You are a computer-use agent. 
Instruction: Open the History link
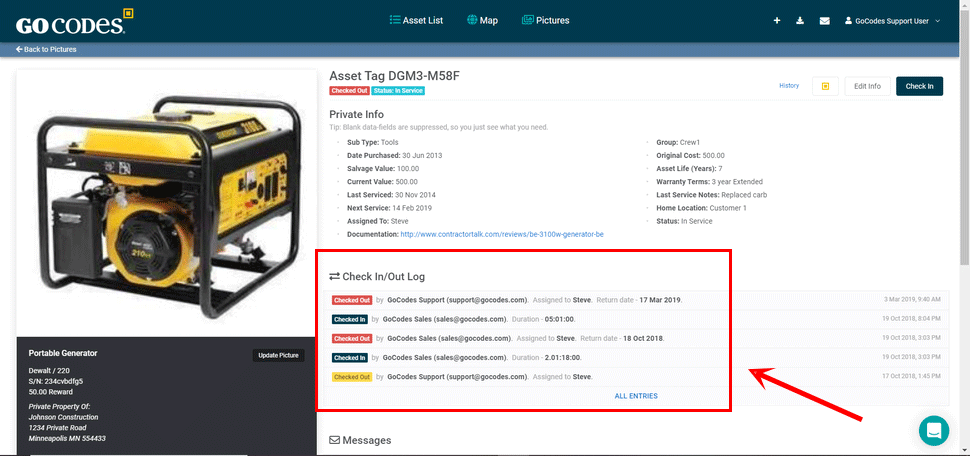click(x=789, y=86)
